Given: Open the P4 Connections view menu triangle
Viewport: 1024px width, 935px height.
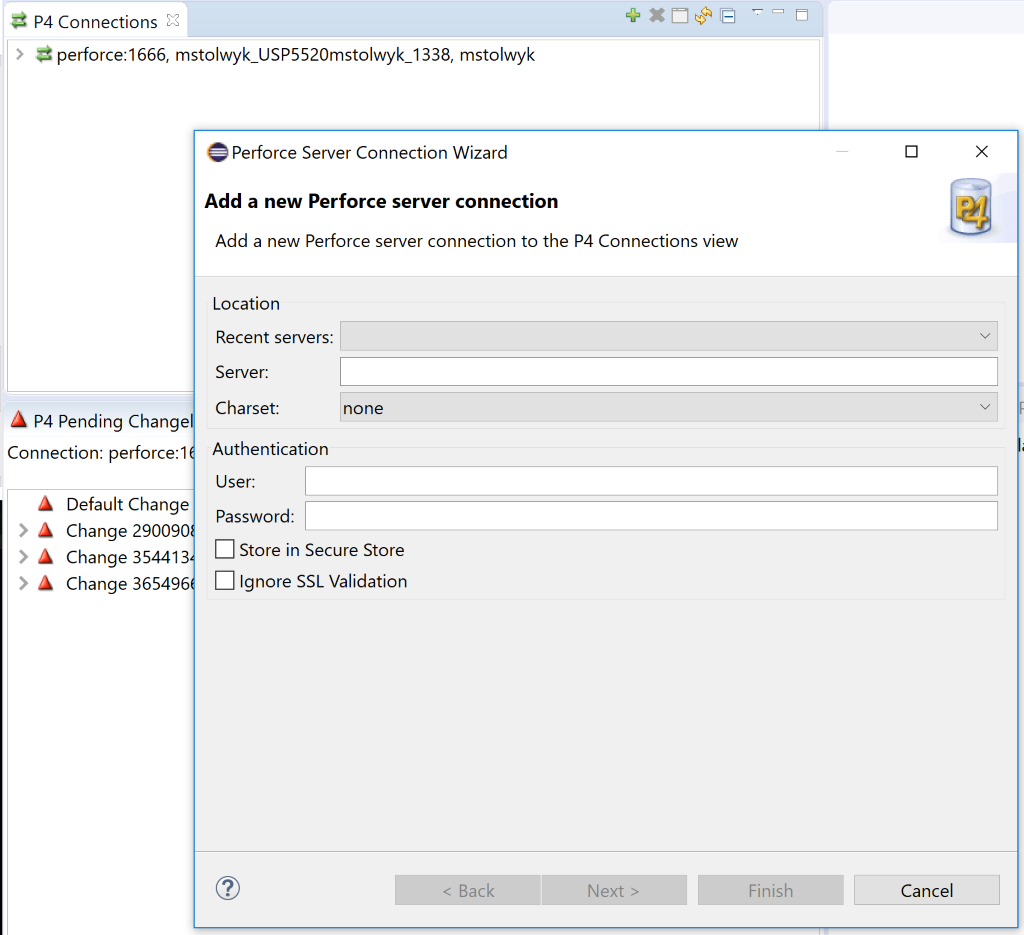Looking at the screenshot, I should 758,12.
